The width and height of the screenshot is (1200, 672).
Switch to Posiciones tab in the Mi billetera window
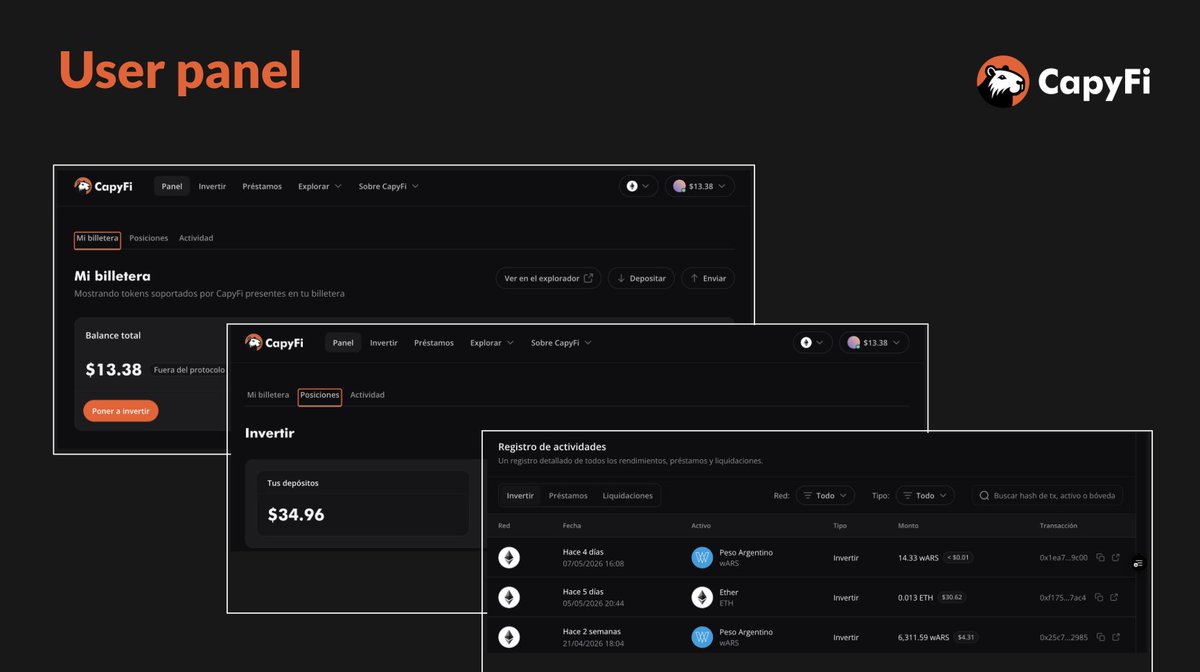point(149,239)
